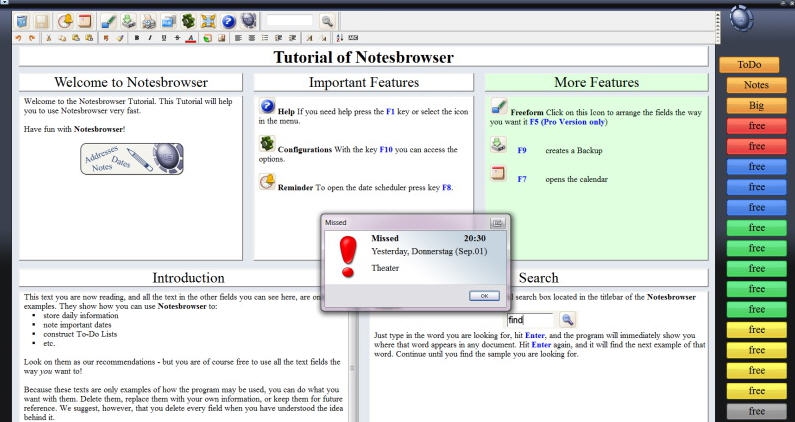Click OK in the Missed dialog
This screenshot has width=795, height=422.
pyautogui.click(x=484, y=296)
